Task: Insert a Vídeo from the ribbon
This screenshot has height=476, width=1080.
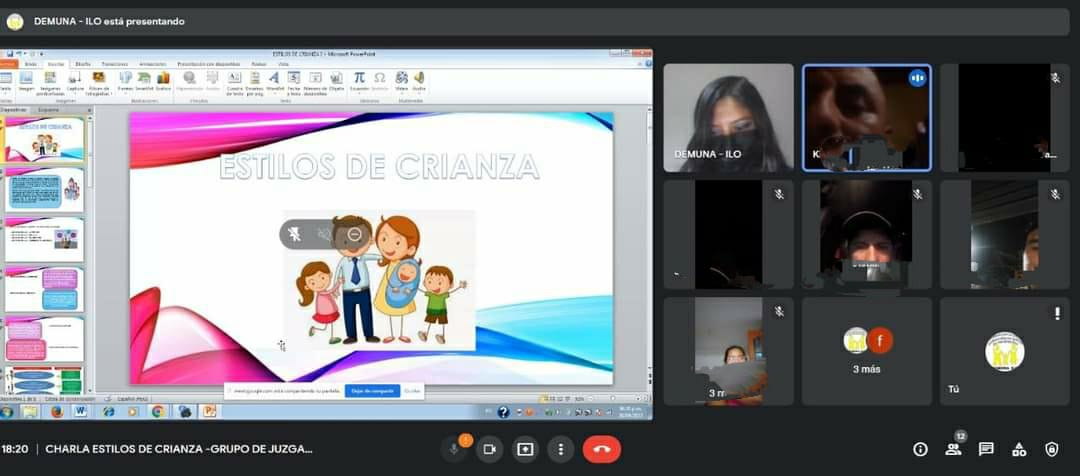Action: point(402,82)
